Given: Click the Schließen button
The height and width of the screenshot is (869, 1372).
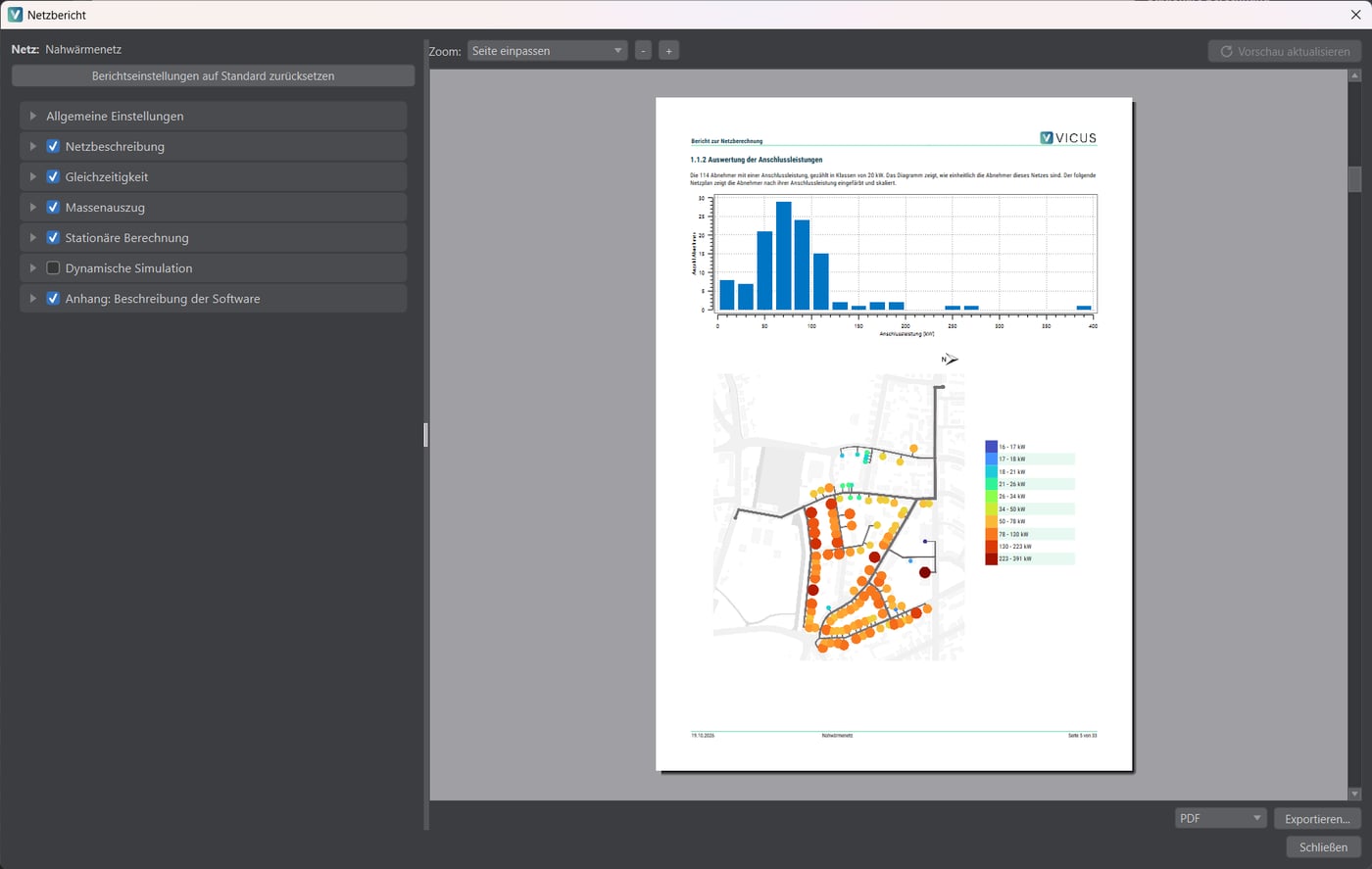Looking at the screenshot, I should (1323, 846).
